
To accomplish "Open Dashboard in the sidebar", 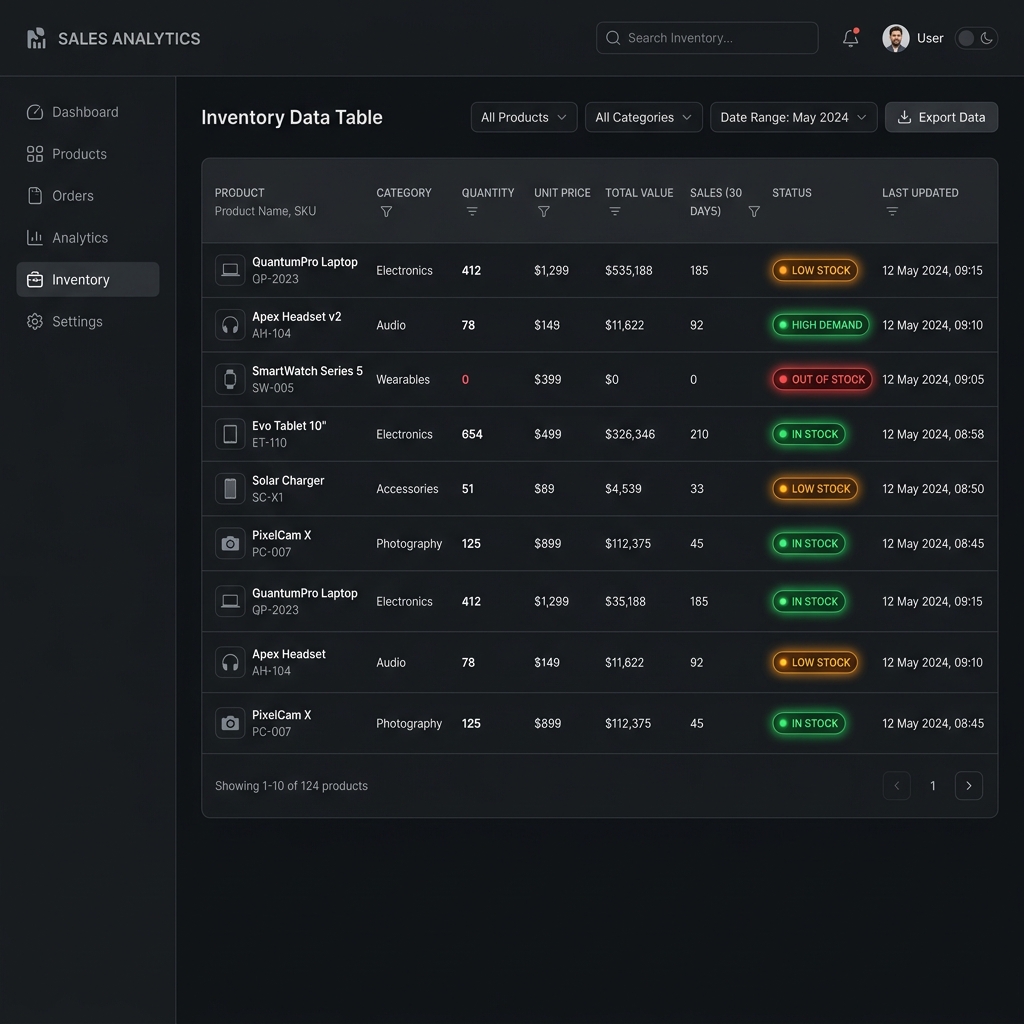I will coord(88,112).
